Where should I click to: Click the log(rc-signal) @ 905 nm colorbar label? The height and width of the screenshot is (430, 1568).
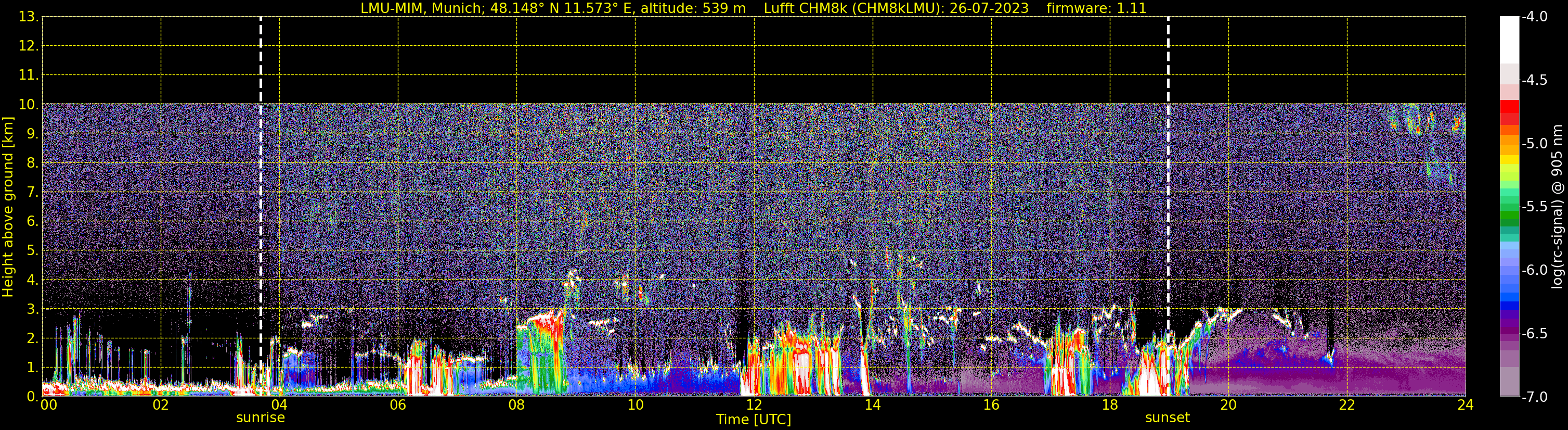pos(1557,207)
